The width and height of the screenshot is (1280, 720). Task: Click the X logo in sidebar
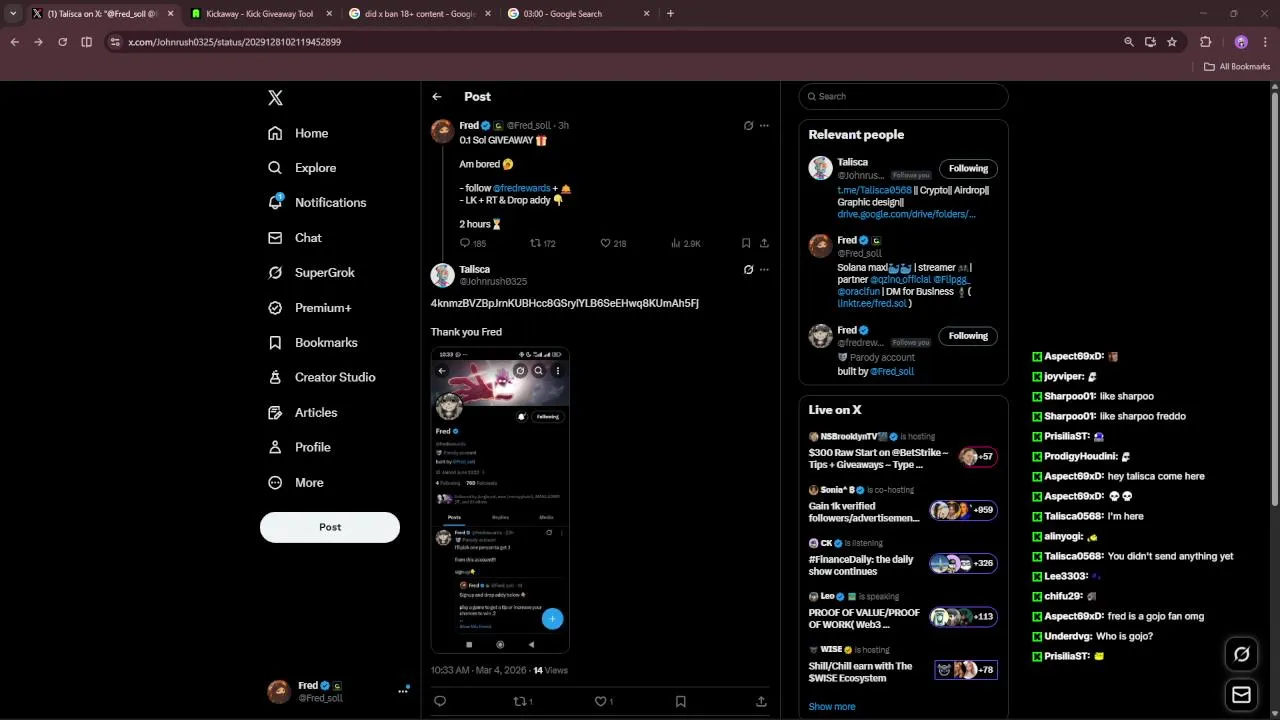pyautogui.click(x=275, y=98)
